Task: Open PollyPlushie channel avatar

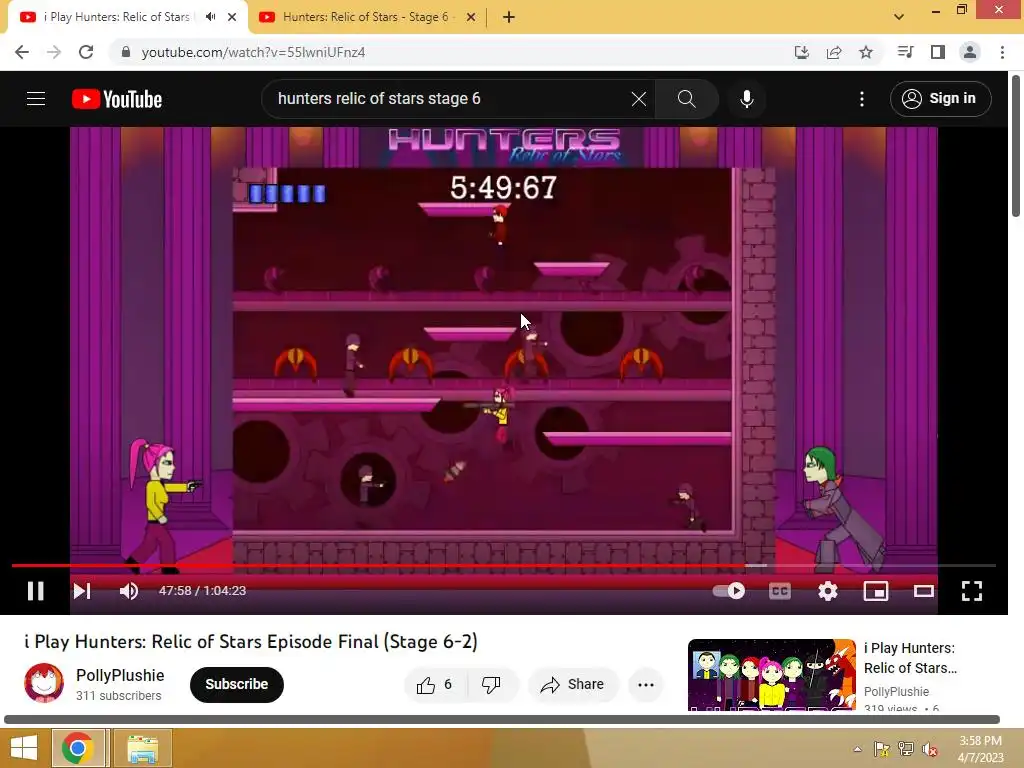Action: pos(44,682)
